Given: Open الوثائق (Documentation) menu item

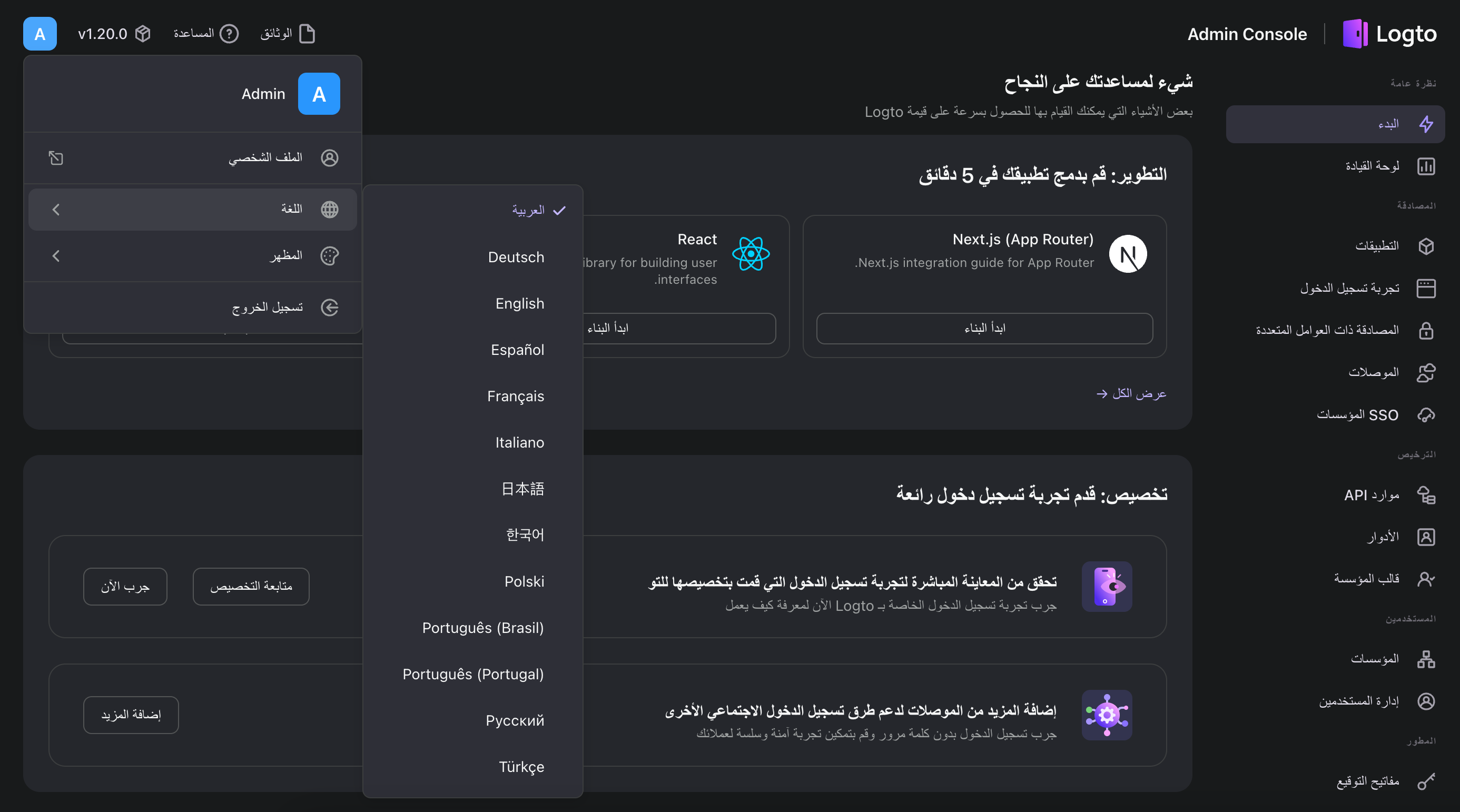Looking at the screenshot, I should [x=285, y=33].
